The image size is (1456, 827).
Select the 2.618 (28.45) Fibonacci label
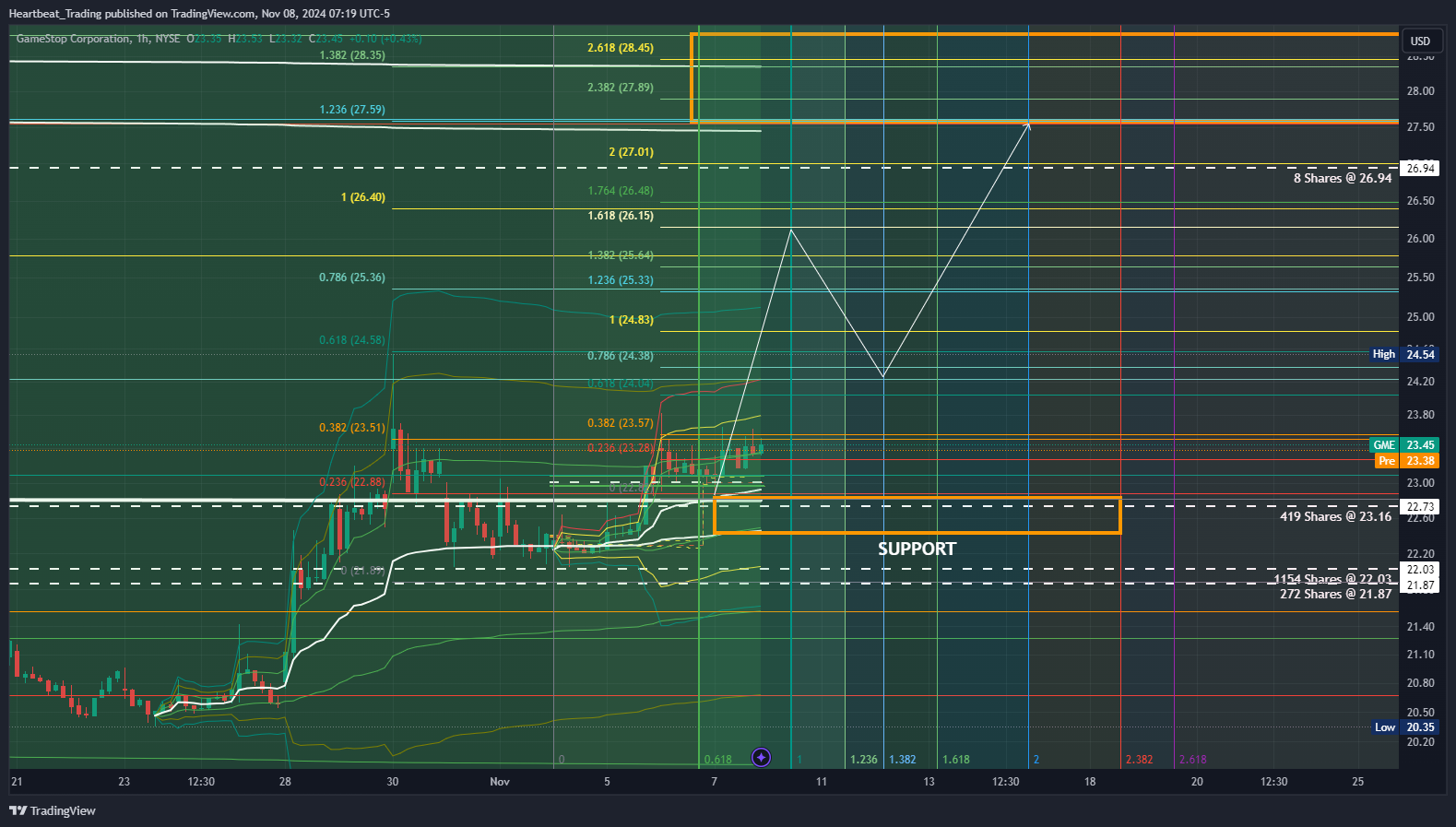(621, 48)
